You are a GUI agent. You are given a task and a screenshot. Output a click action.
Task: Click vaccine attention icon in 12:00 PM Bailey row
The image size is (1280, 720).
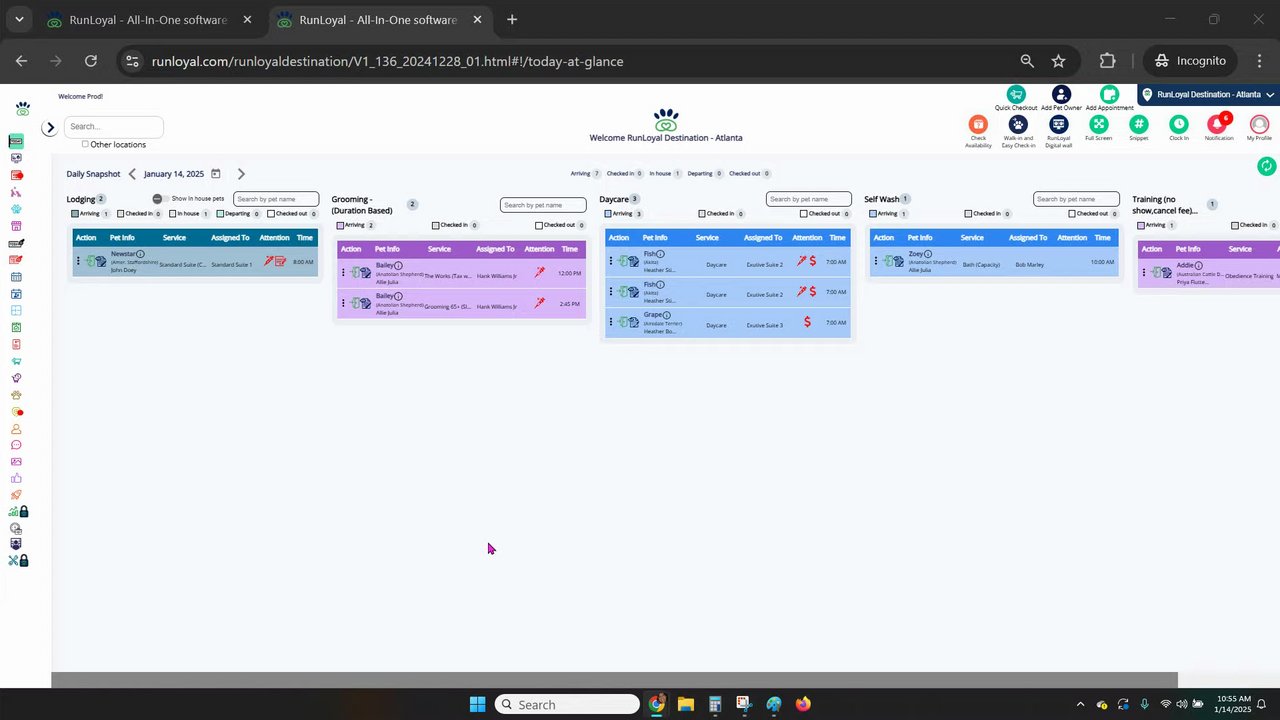coord(539,273)
